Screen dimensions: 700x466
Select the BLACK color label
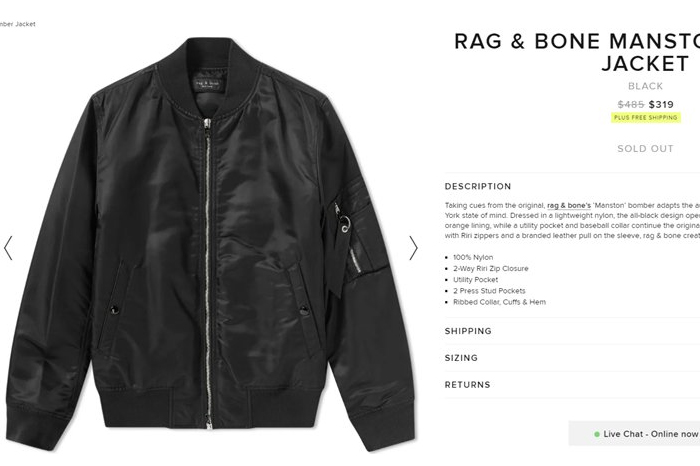tap(646, 86)
